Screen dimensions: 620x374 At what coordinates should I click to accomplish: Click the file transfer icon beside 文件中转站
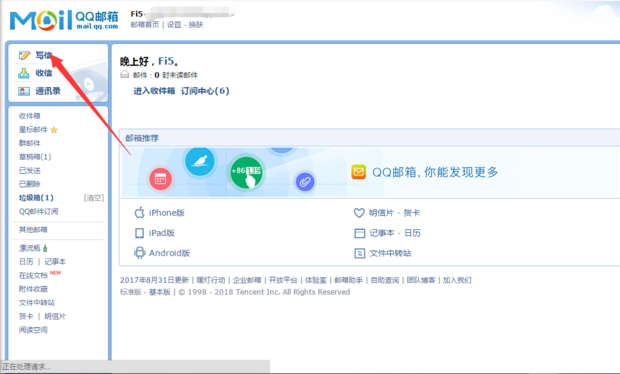359,253
